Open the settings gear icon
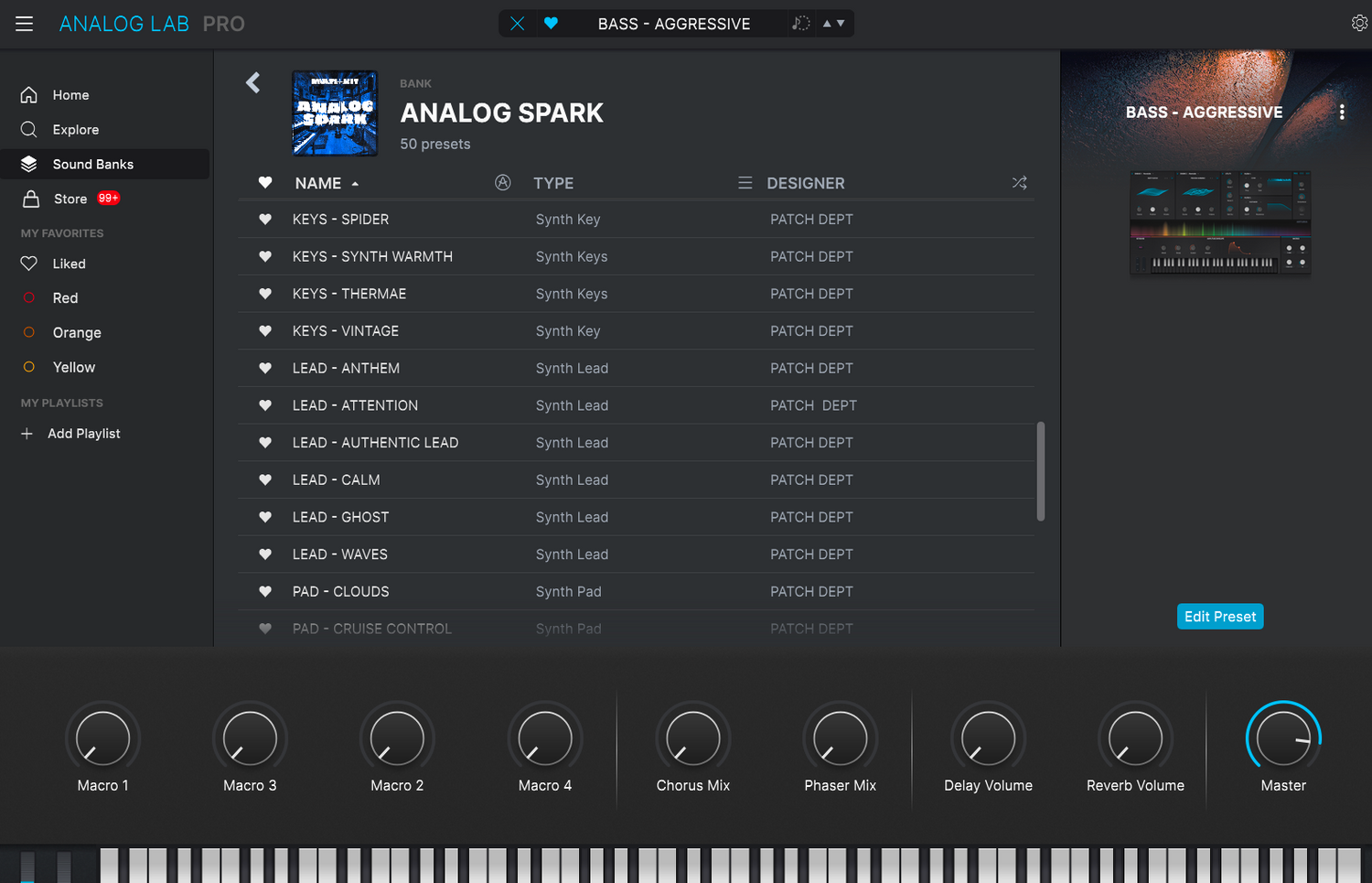This screenshot has height=883, width=1372. click(1359, 24)
